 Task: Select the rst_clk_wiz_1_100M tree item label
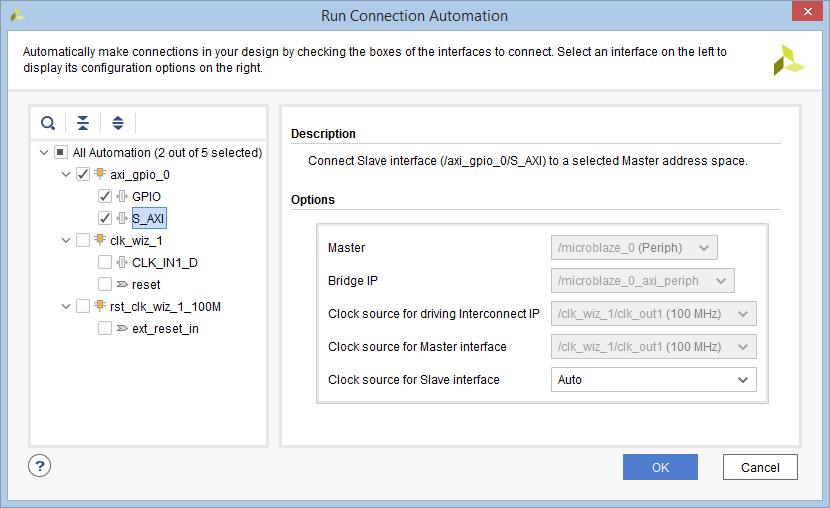165,307
